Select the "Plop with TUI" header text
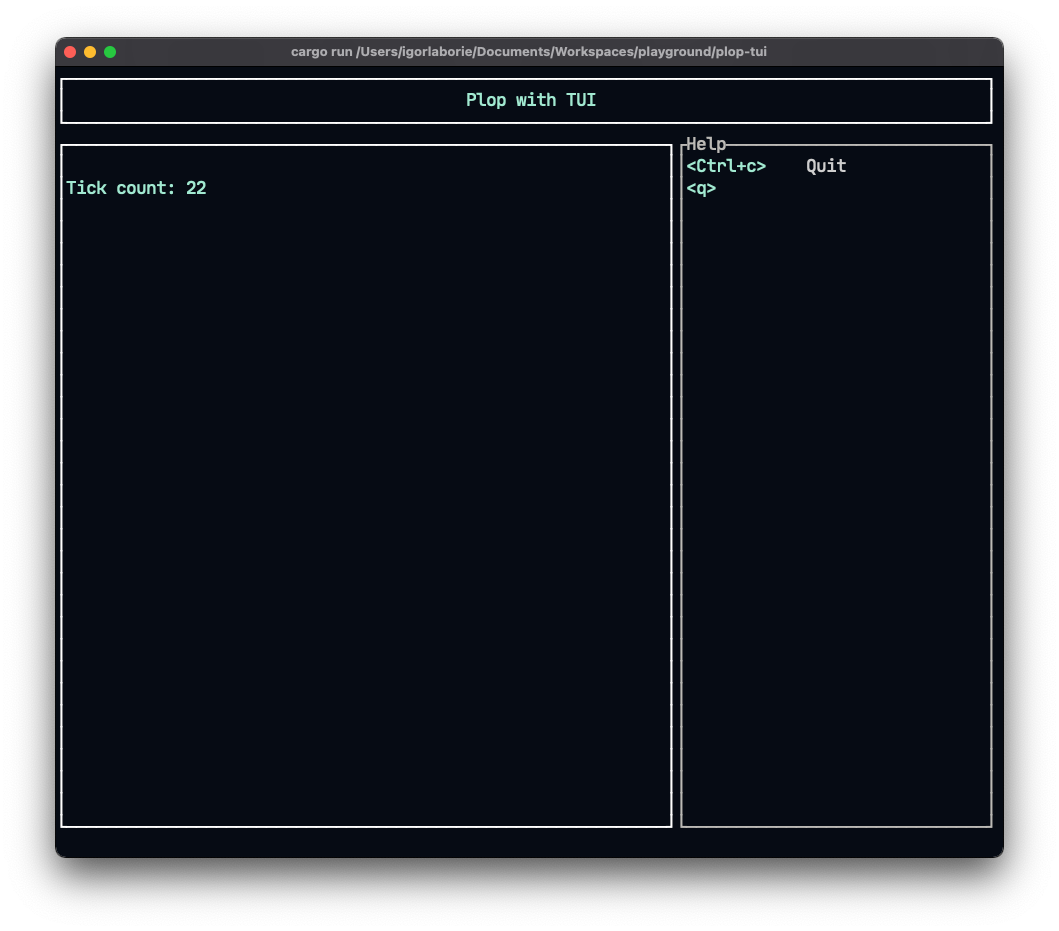This screenshot has height=931, width=1059. [530, 100]
